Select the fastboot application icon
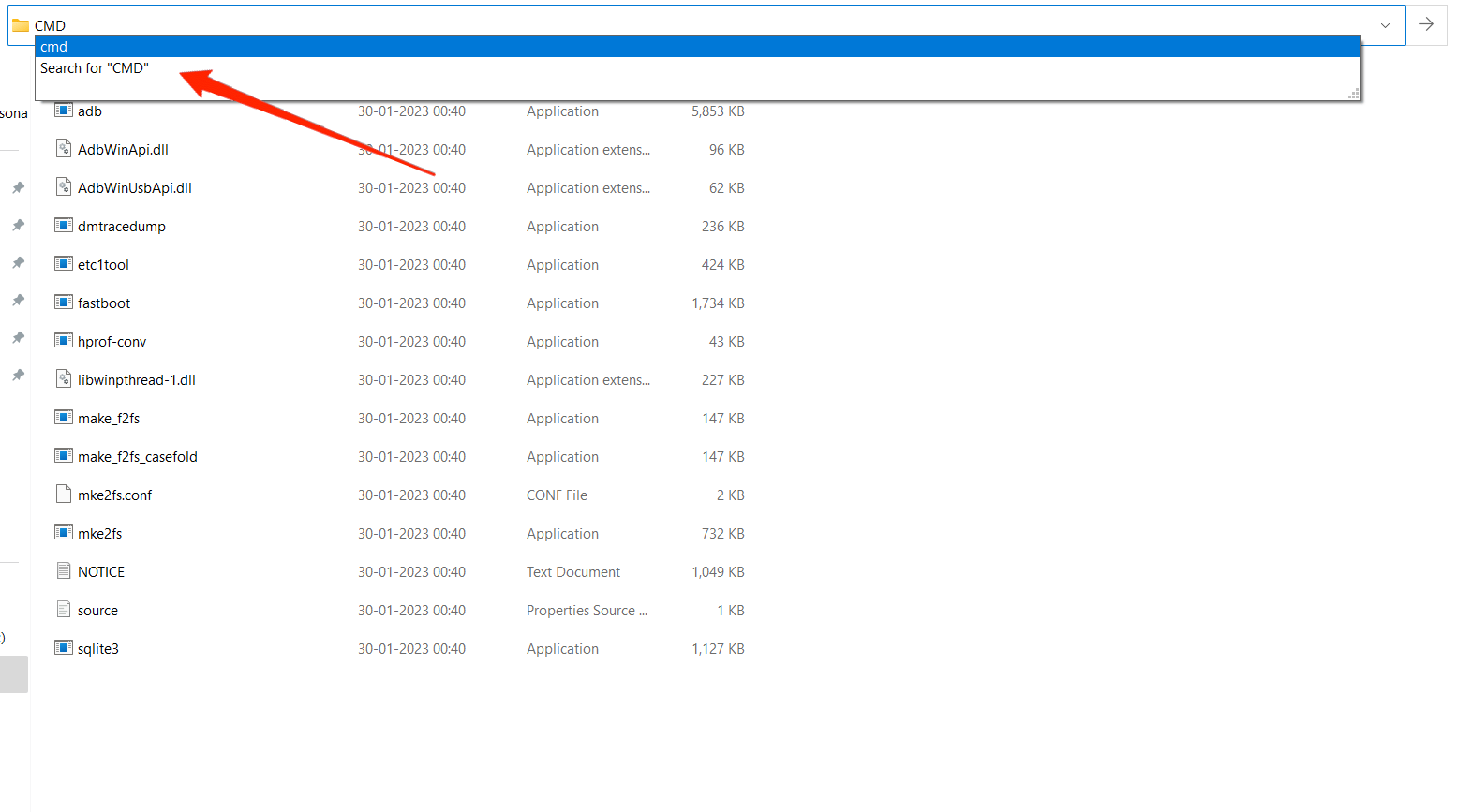Viewport: 1457px width, 812px height. point(64,303)
